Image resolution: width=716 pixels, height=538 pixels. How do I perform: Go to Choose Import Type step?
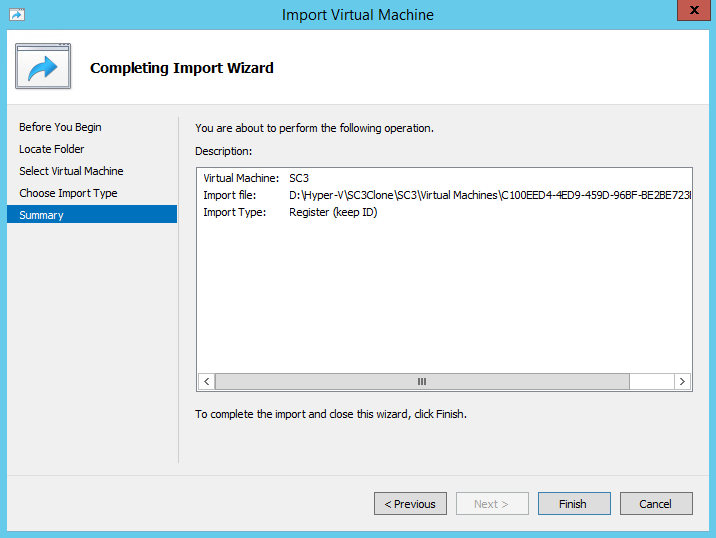click(x=68, y=193)
